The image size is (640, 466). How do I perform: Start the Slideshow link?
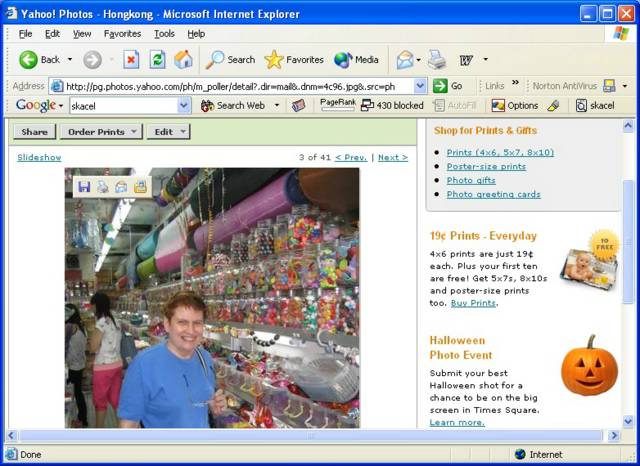point(39,158)
